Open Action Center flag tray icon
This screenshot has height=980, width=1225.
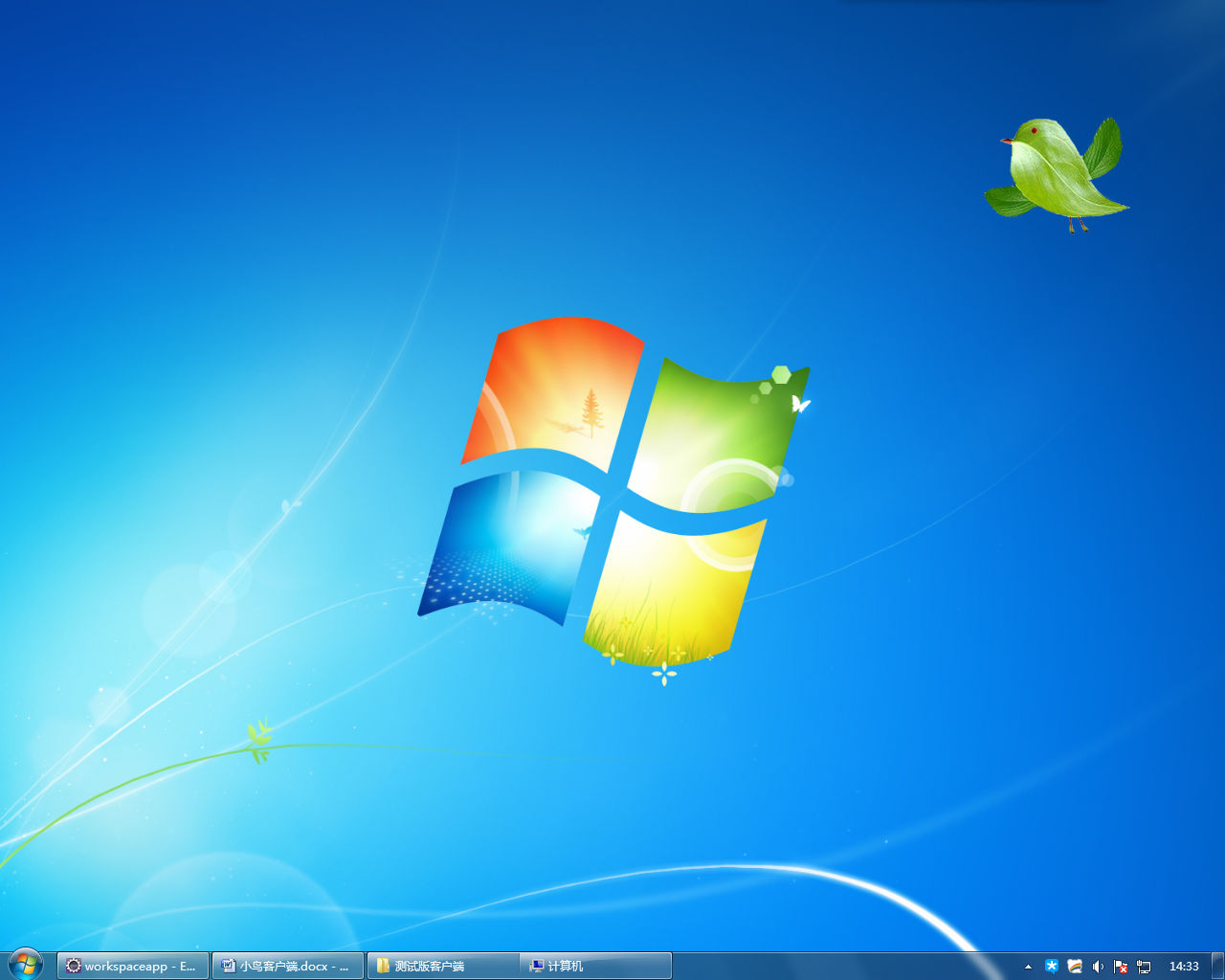click(x=1121, y=967)
